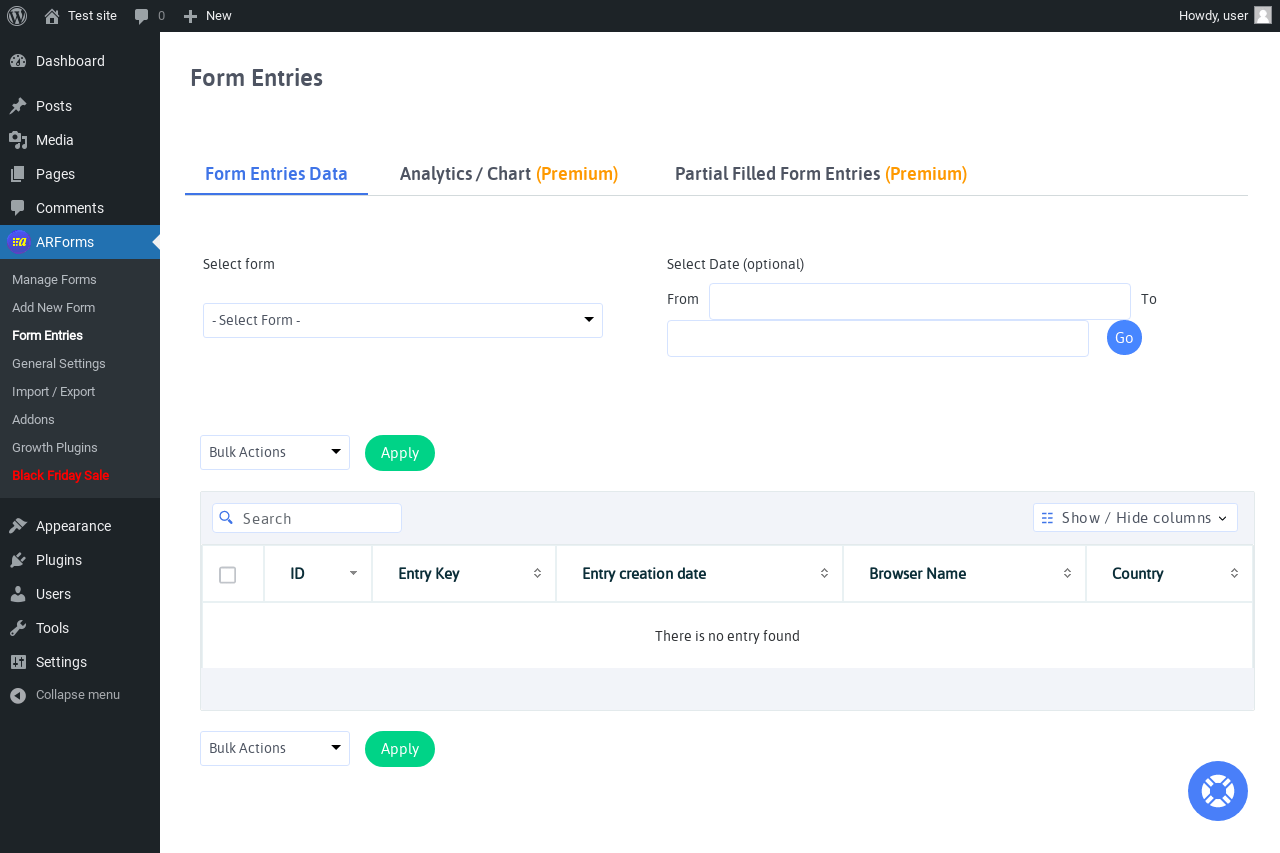Click the bottom Apply button

click(x=400, y=749)
